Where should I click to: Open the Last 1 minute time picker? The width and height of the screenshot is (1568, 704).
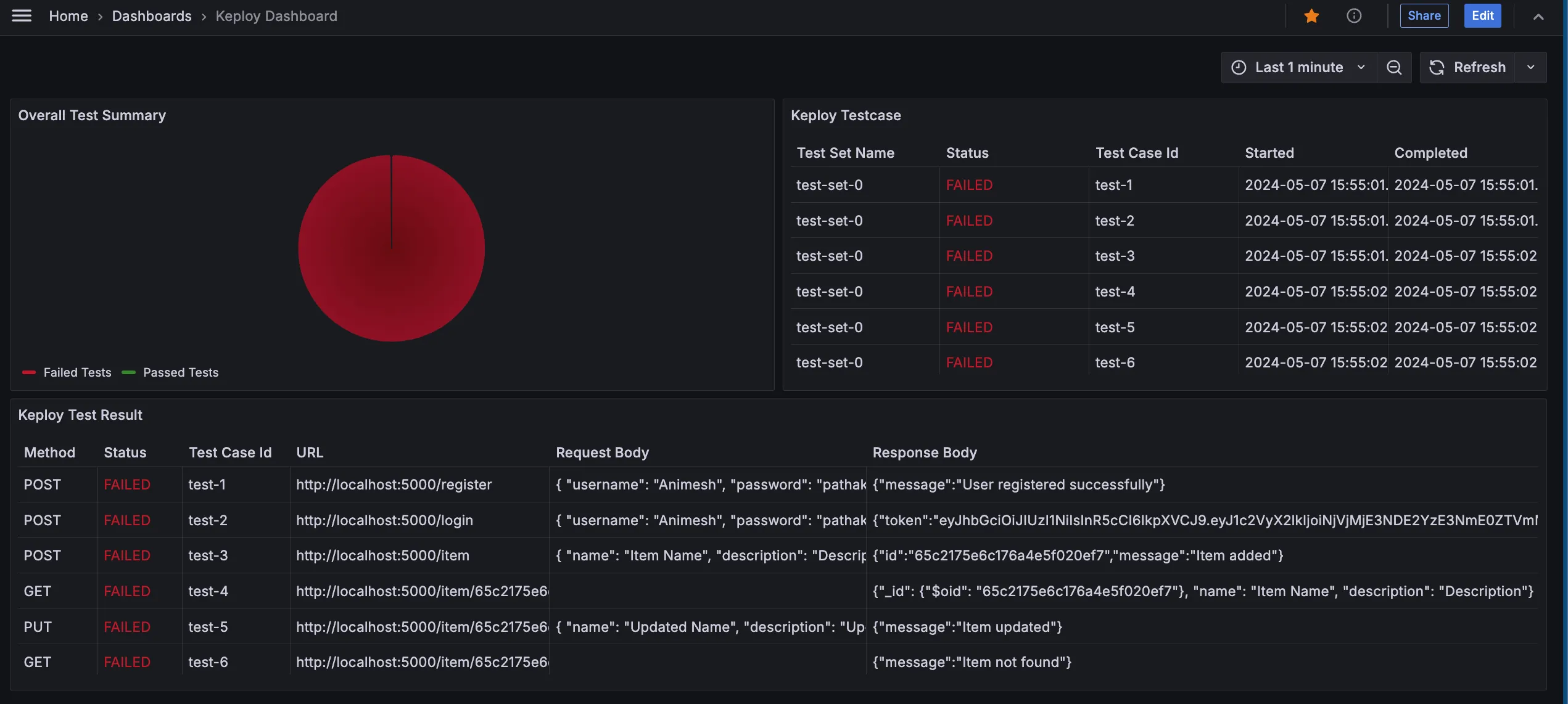[x=1299, y=67]
